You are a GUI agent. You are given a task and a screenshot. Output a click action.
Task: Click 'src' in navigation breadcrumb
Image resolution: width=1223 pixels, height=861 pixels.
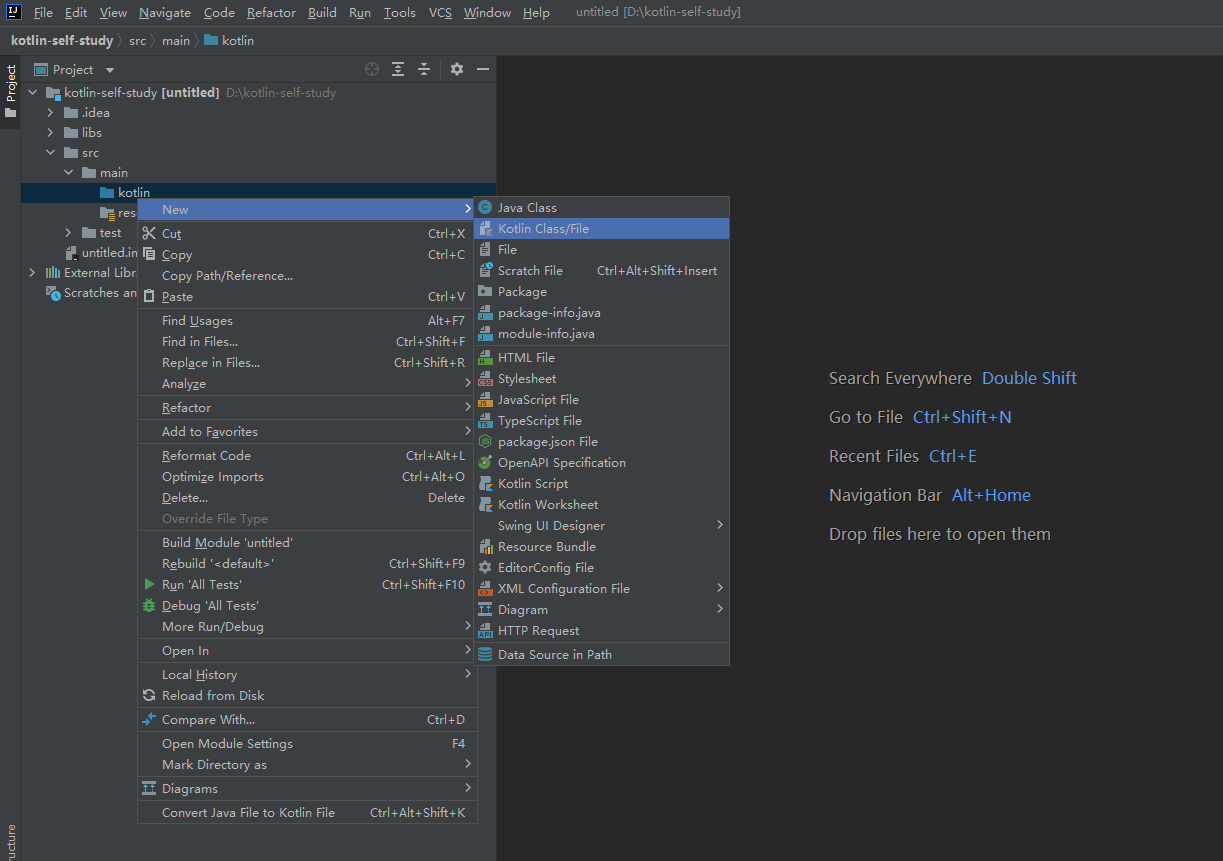point(137,41)
